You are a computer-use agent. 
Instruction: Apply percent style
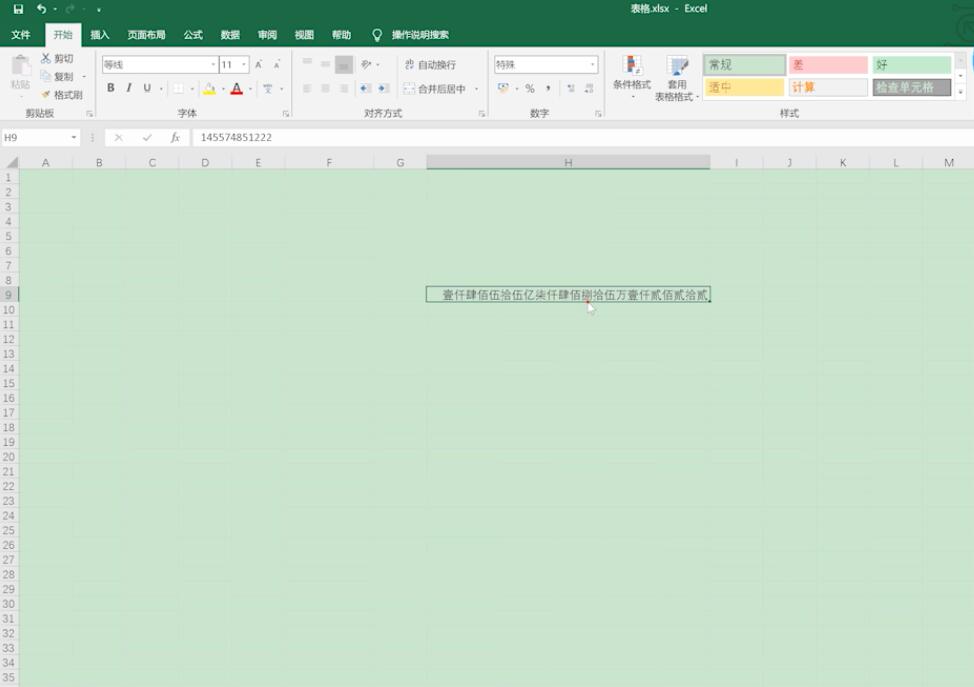pyautogui.click(x=530, y=89)
